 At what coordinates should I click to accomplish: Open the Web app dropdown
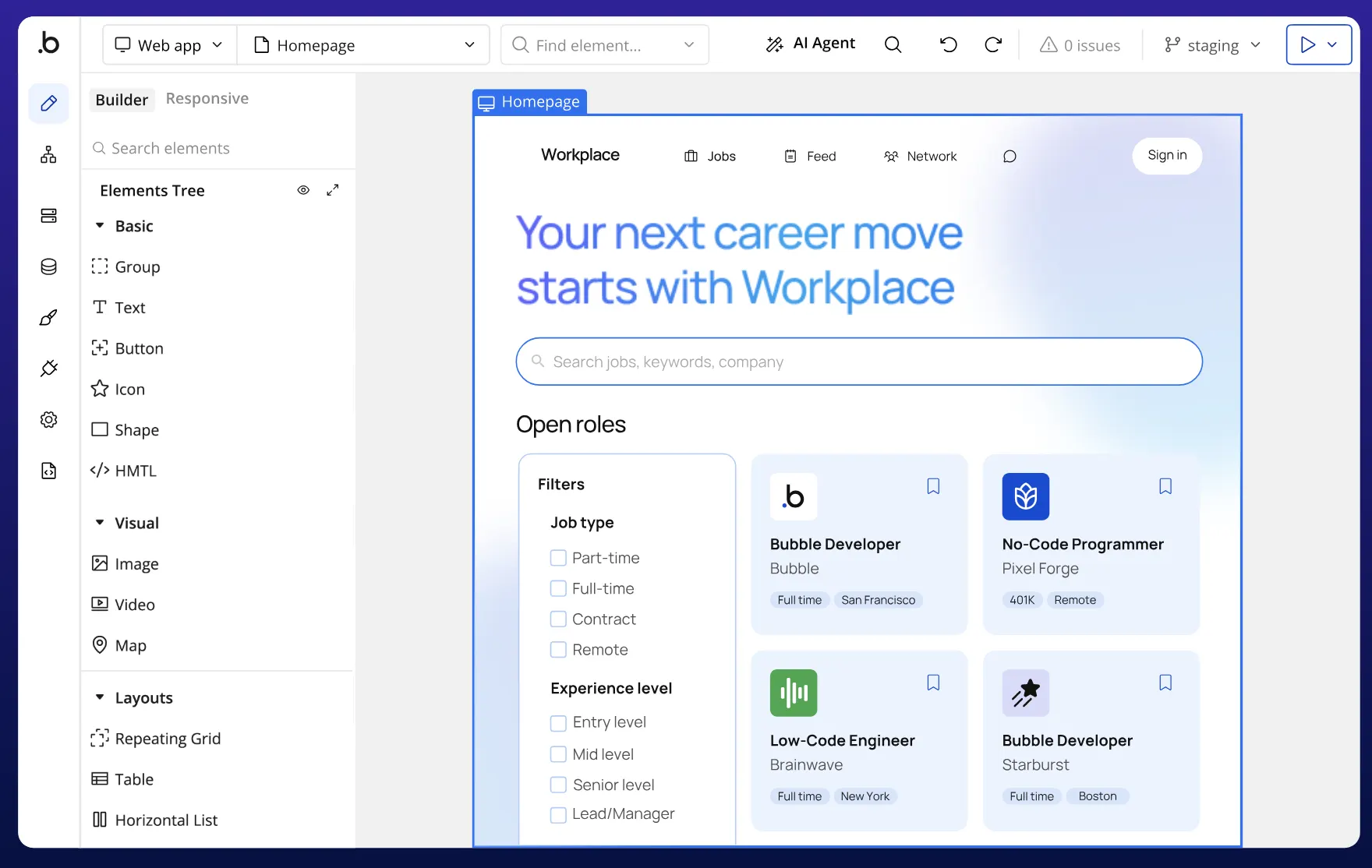coord(169,45)
